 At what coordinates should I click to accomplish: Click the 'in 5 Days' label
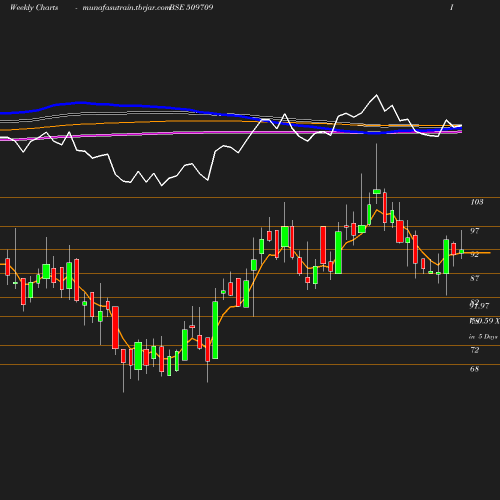pyautogui.click(x=483, y=337)
